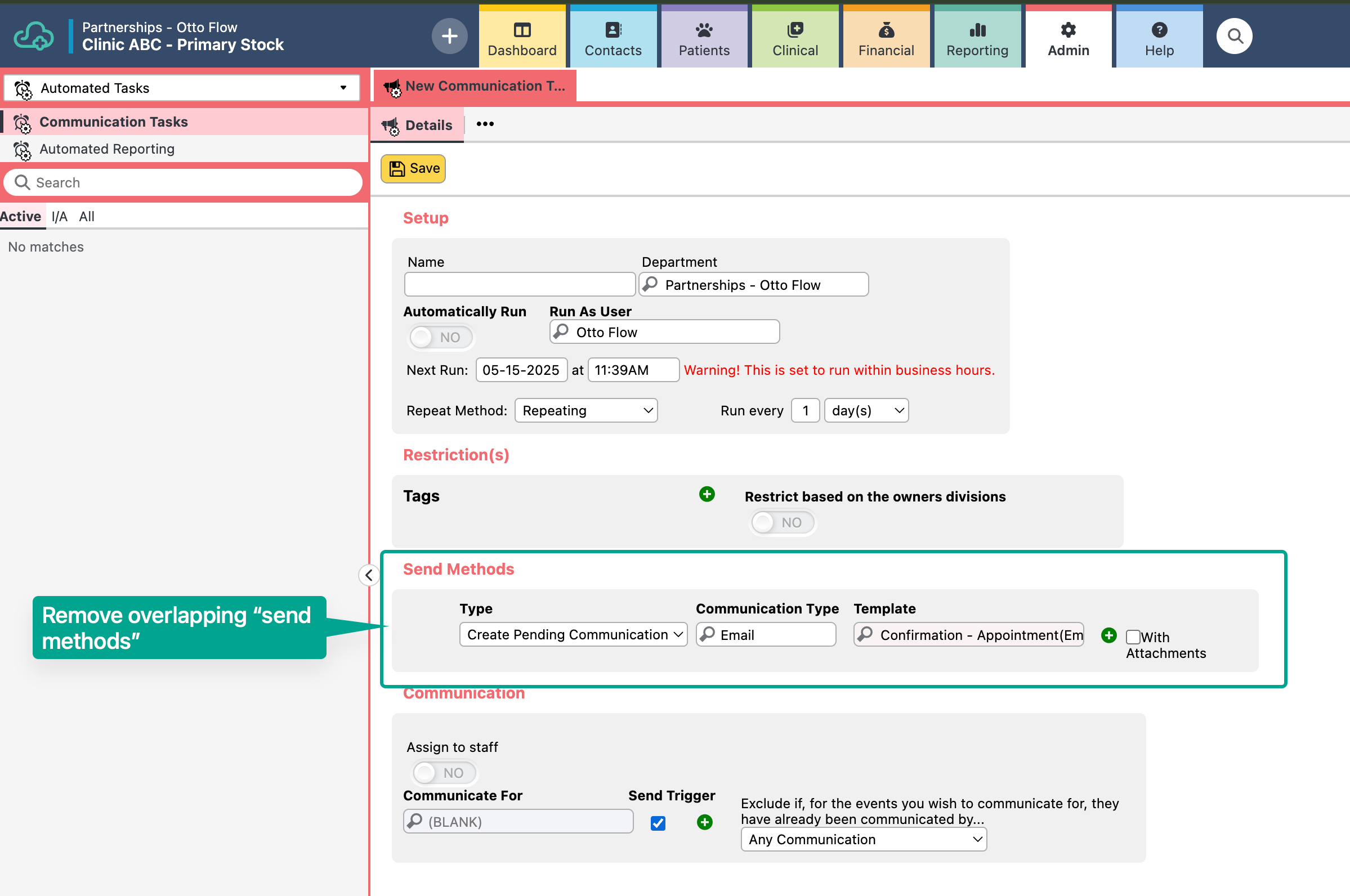Click the Name input field
Image resolution: width=1350 pixels, height=896 pixels.
coord(520,284)
